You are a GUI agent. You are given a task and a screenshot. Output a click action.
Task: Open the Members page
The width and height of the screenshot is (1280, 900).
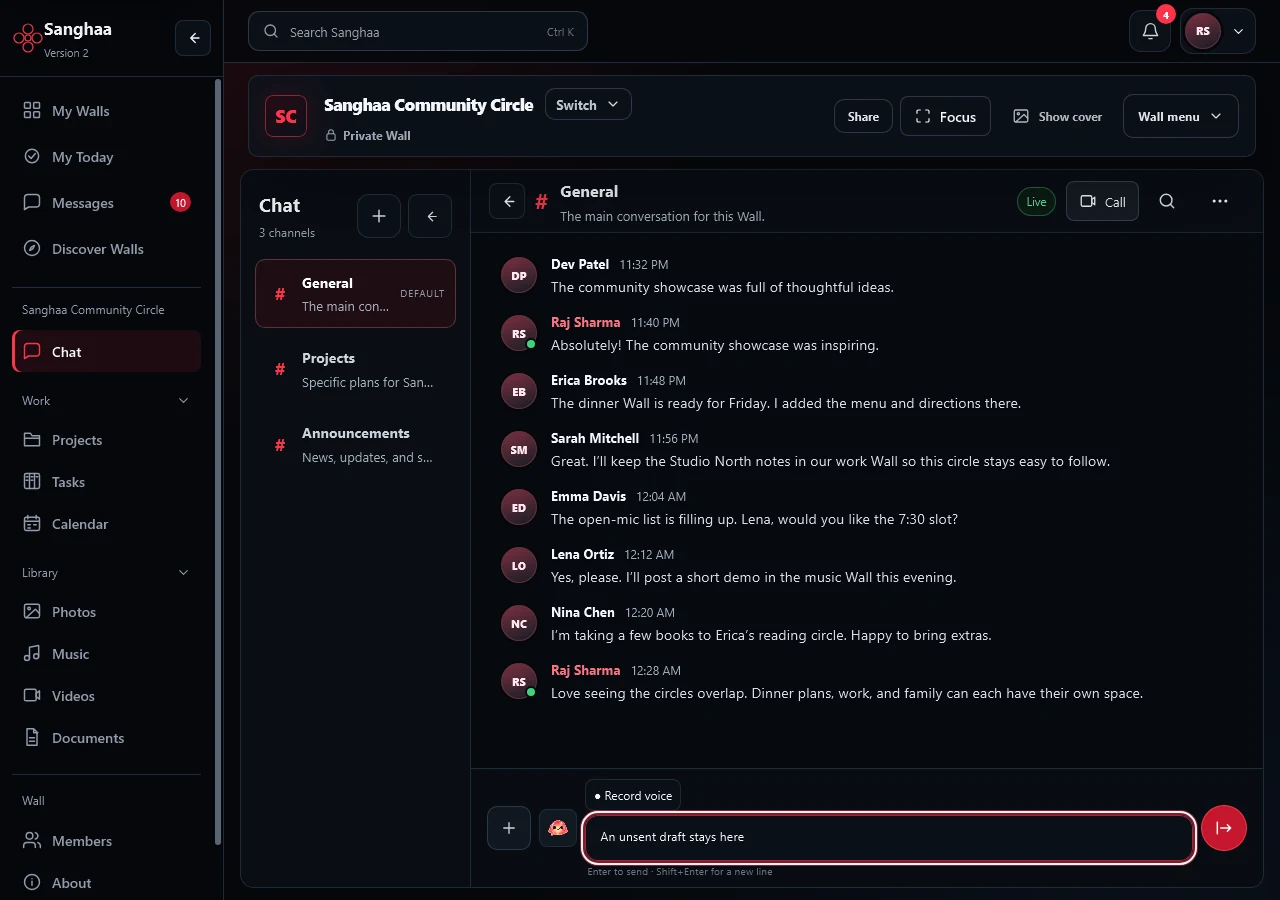tap(106, 841)
